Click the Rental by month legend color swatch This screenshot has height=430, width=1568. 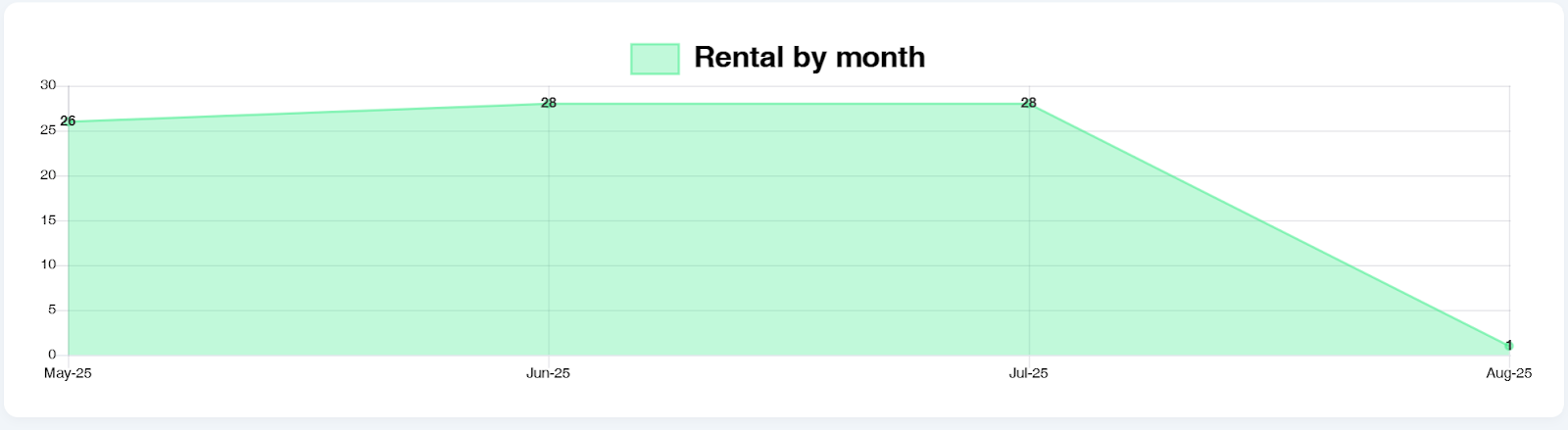(655, 59)
